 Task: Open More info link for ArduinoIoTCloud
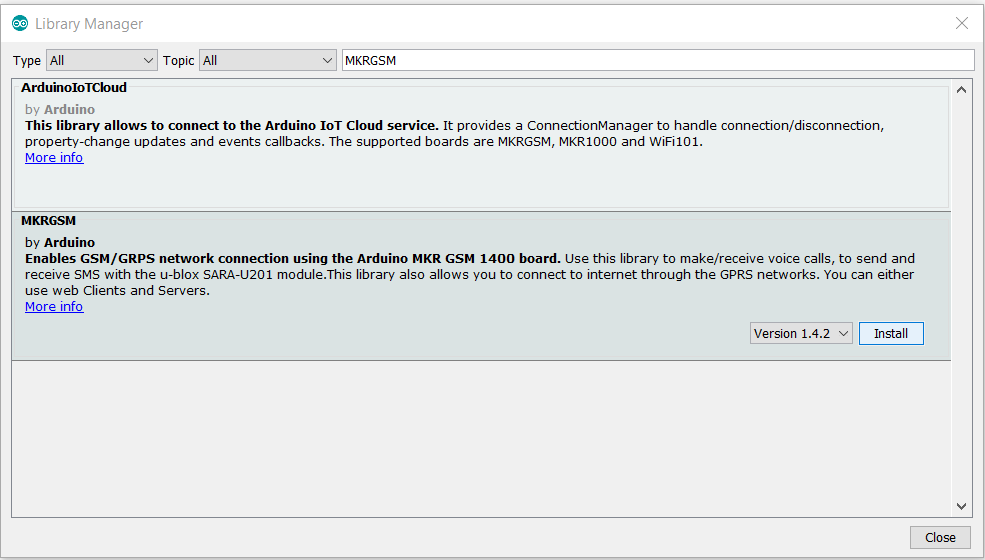[54, 158]
